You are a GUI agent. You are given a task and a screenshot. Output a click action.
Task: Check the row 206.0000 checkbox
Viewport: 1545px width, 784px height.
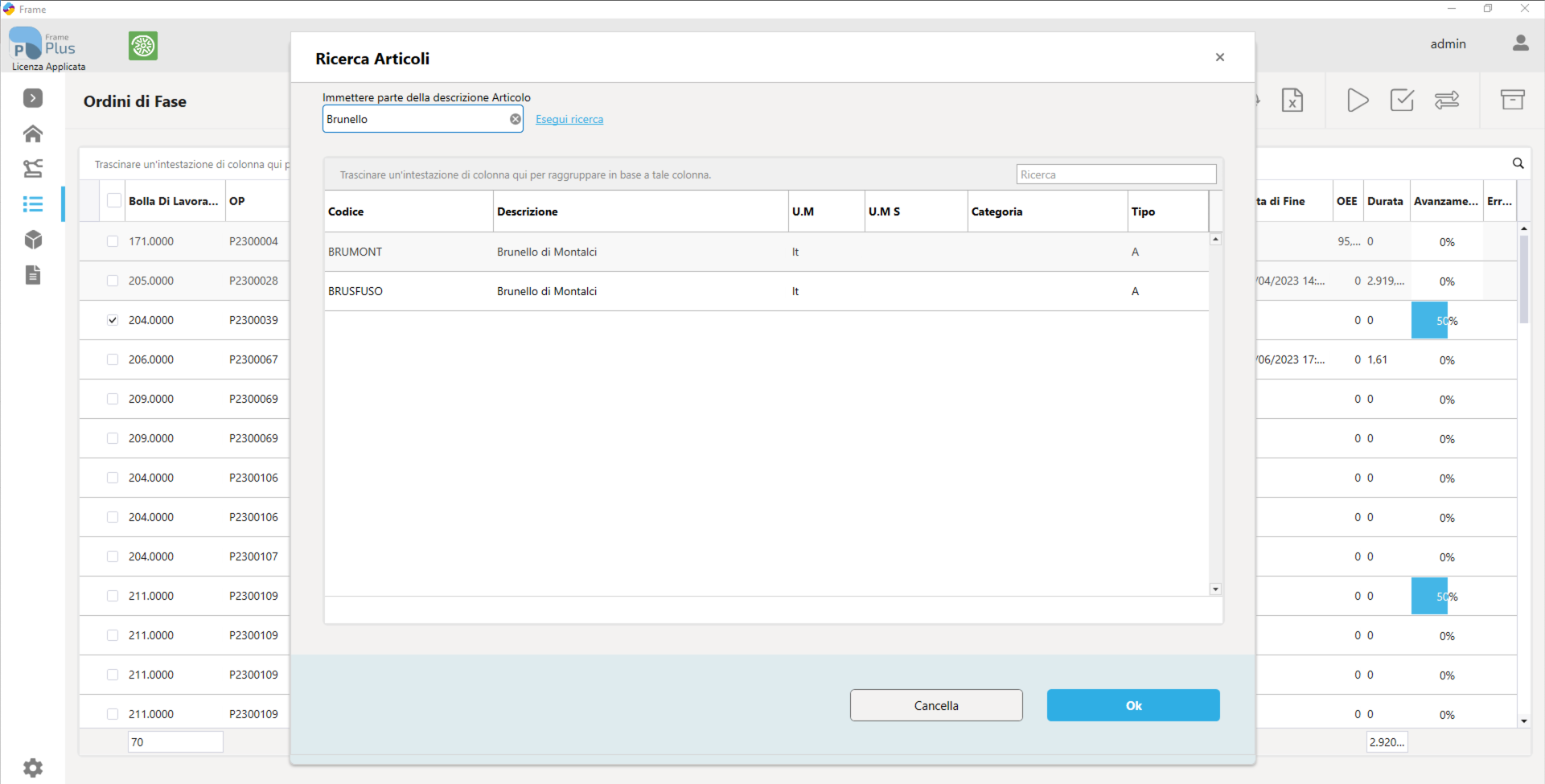(x=113, y=359)
